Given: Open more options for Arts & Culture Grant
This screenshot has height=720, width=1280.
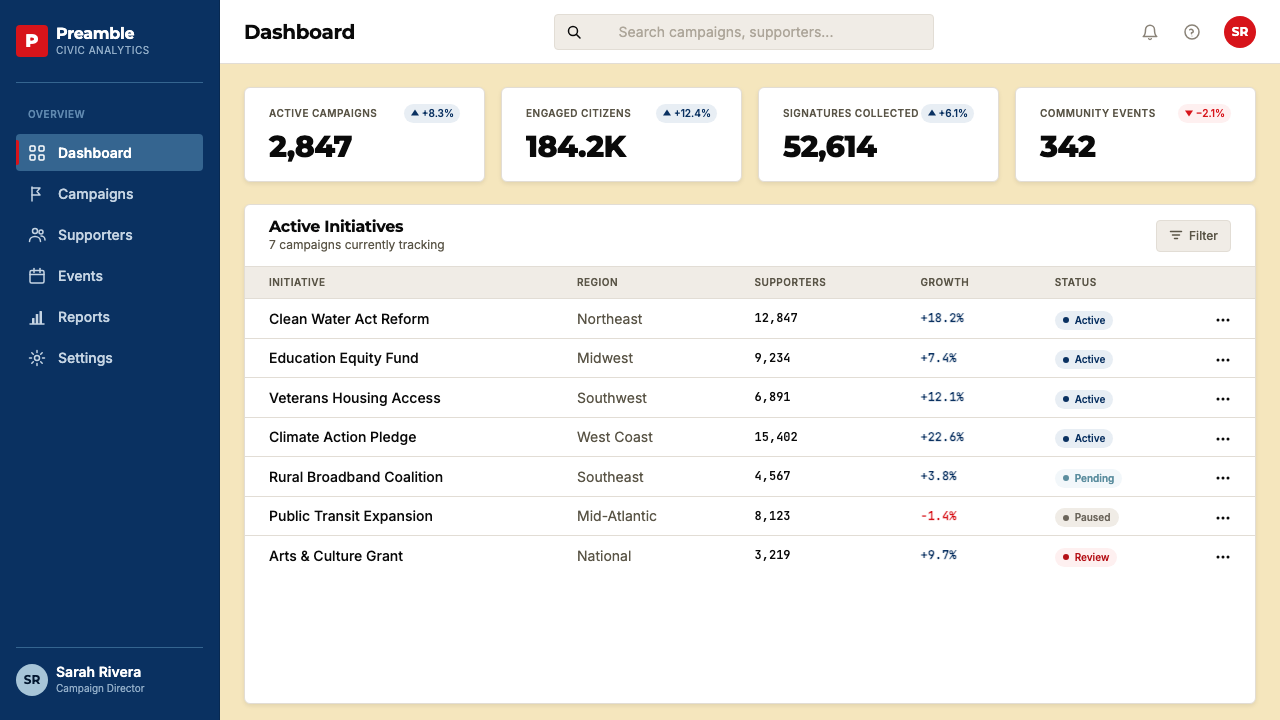Looking at the screenshot, I should [1222, 557].
